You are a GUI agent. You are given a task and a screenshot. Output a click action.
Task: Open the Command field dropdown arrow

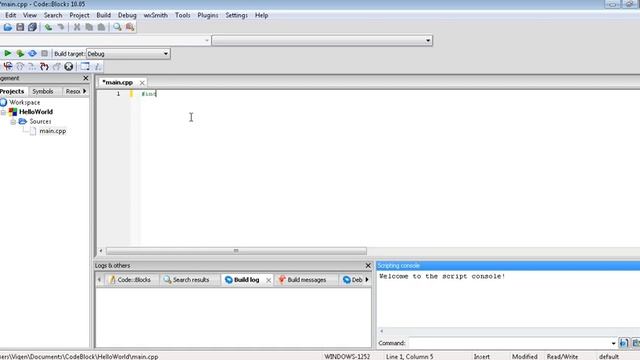point(613,343)
